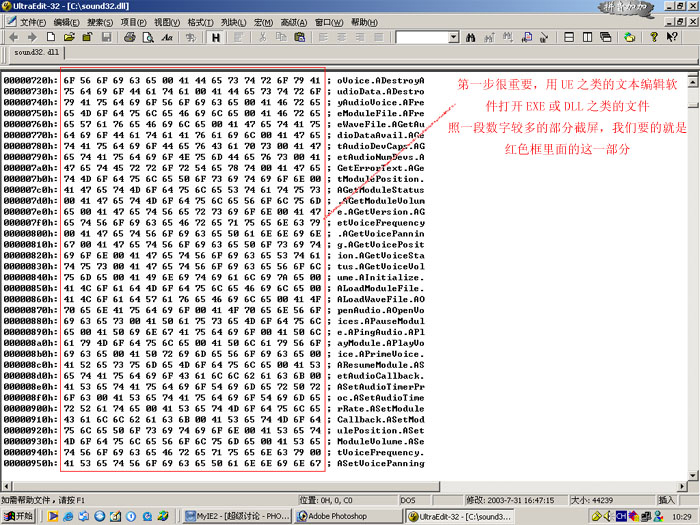
Task: Switch to MyIE2 taskbar window
Action: [x=237, y=517]
